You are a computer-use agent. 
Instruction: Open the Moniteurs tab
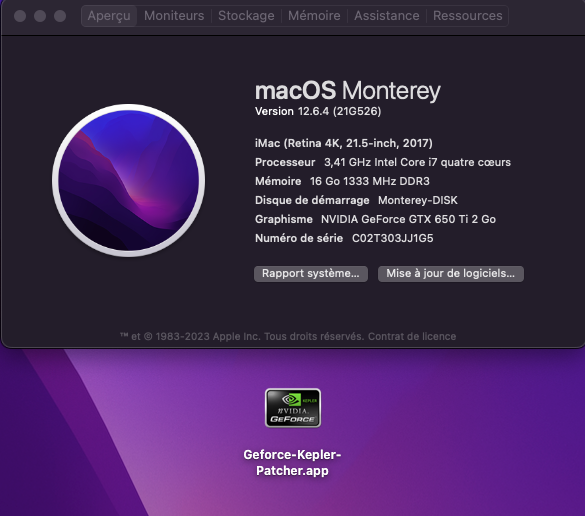(174, 16)
